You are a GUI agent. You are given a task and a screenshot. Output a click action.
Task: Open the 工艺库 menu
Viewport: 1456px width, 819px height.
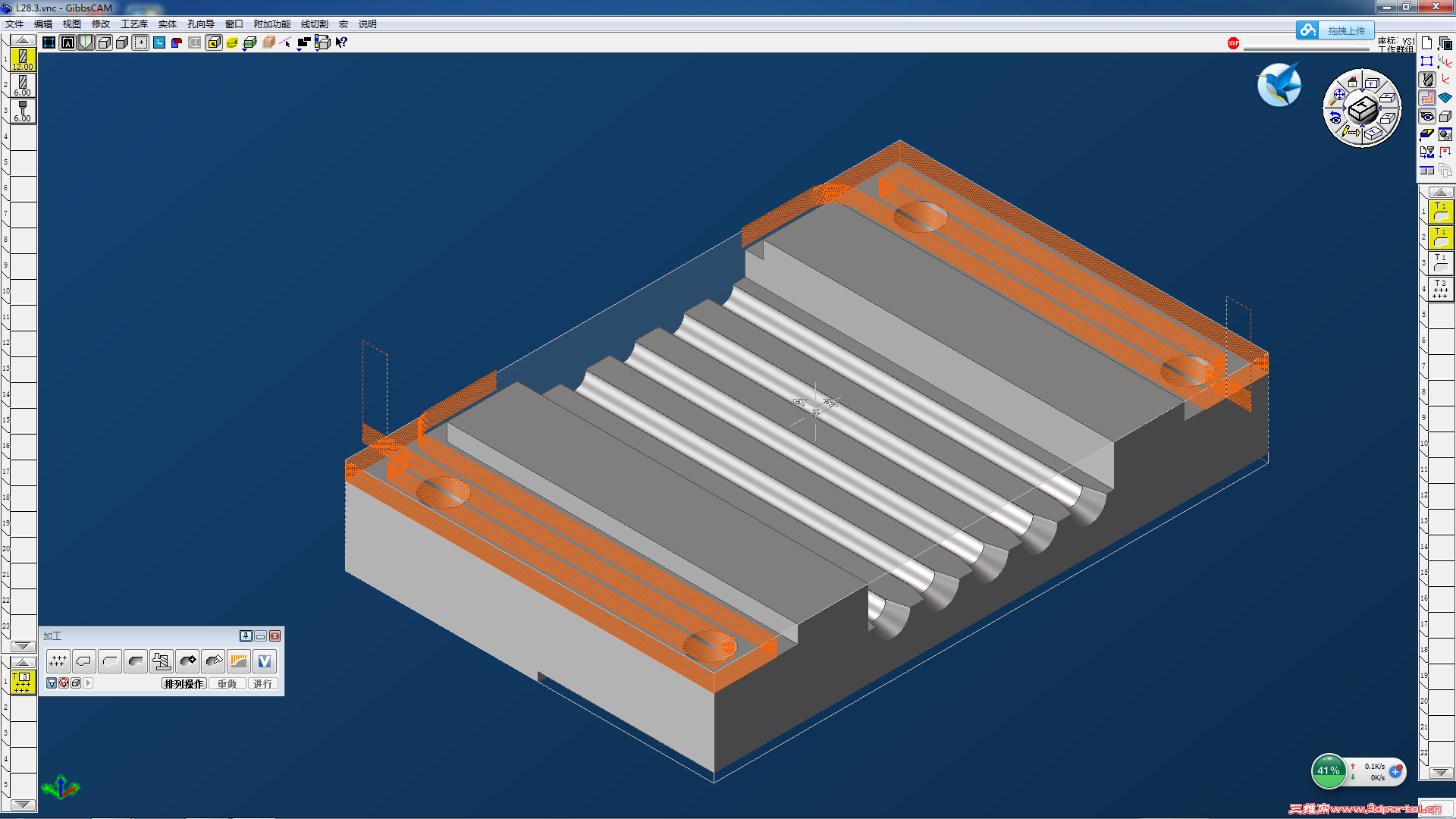tap(133, 24)
